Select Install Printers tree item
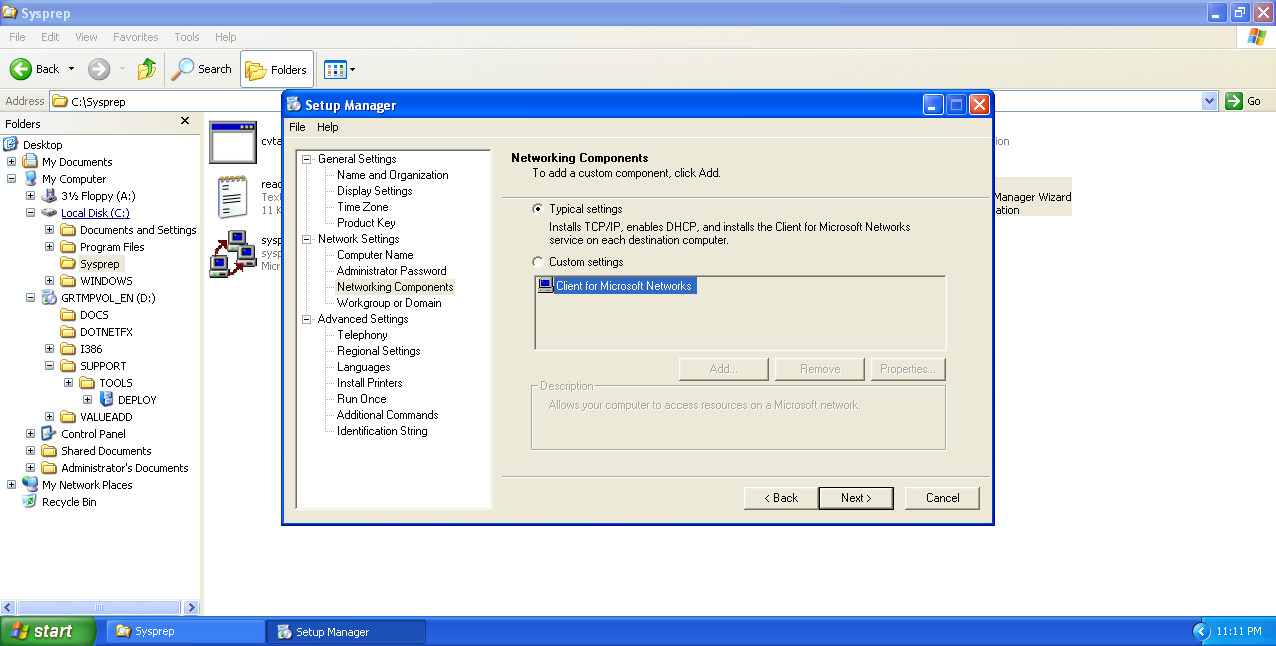Screen dimensions: 1276x646 pos(369,383)
